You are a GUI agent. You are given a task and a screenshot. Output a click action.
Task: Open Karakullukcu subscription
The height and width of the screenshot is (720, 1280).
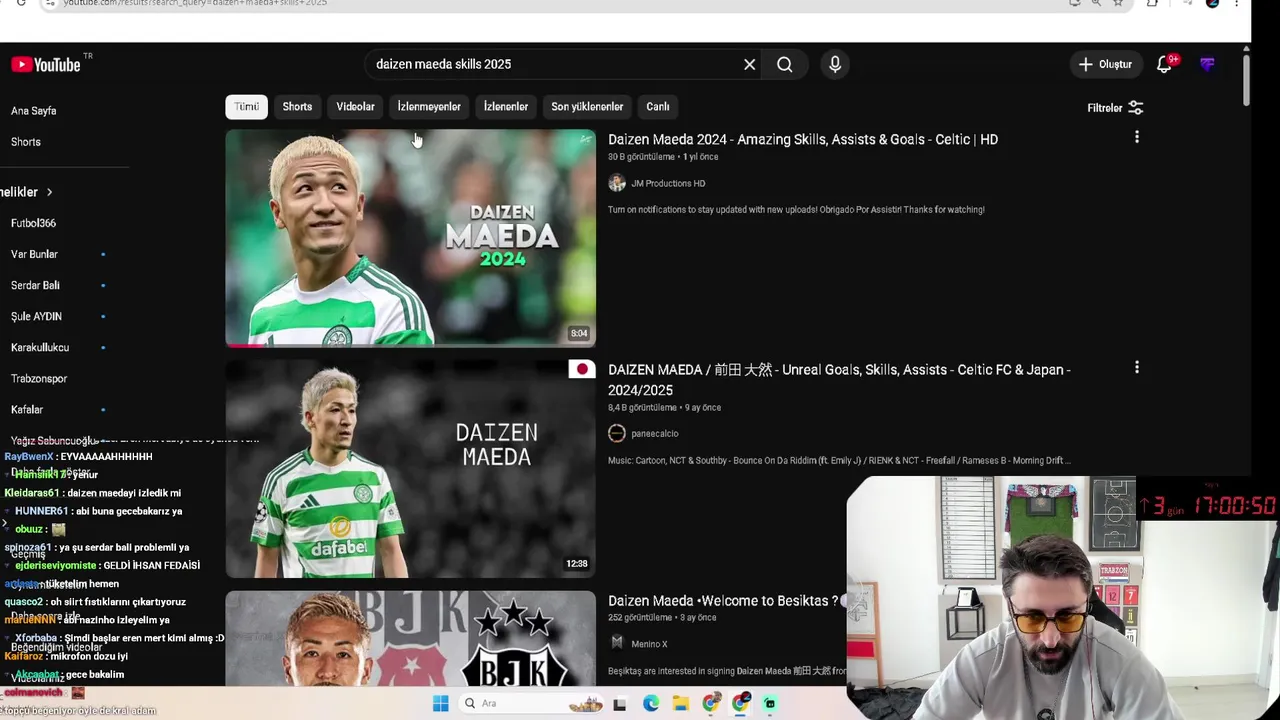coord(40,347)
